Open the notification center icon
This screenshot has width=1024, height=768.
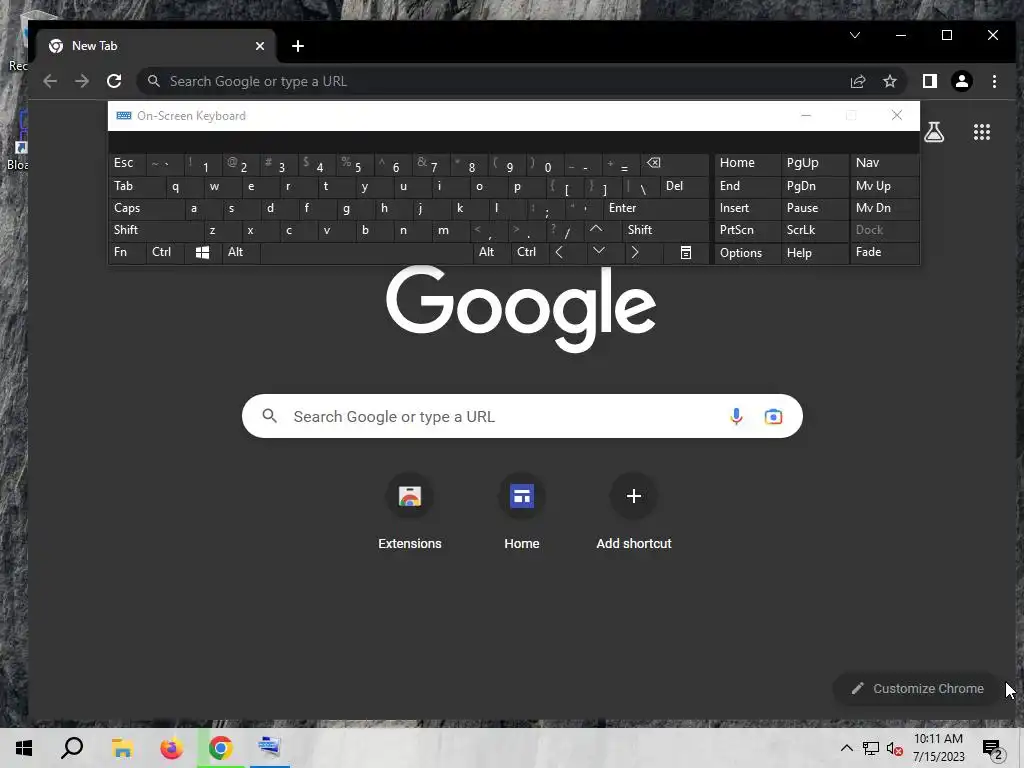click(x=992, y=748)
